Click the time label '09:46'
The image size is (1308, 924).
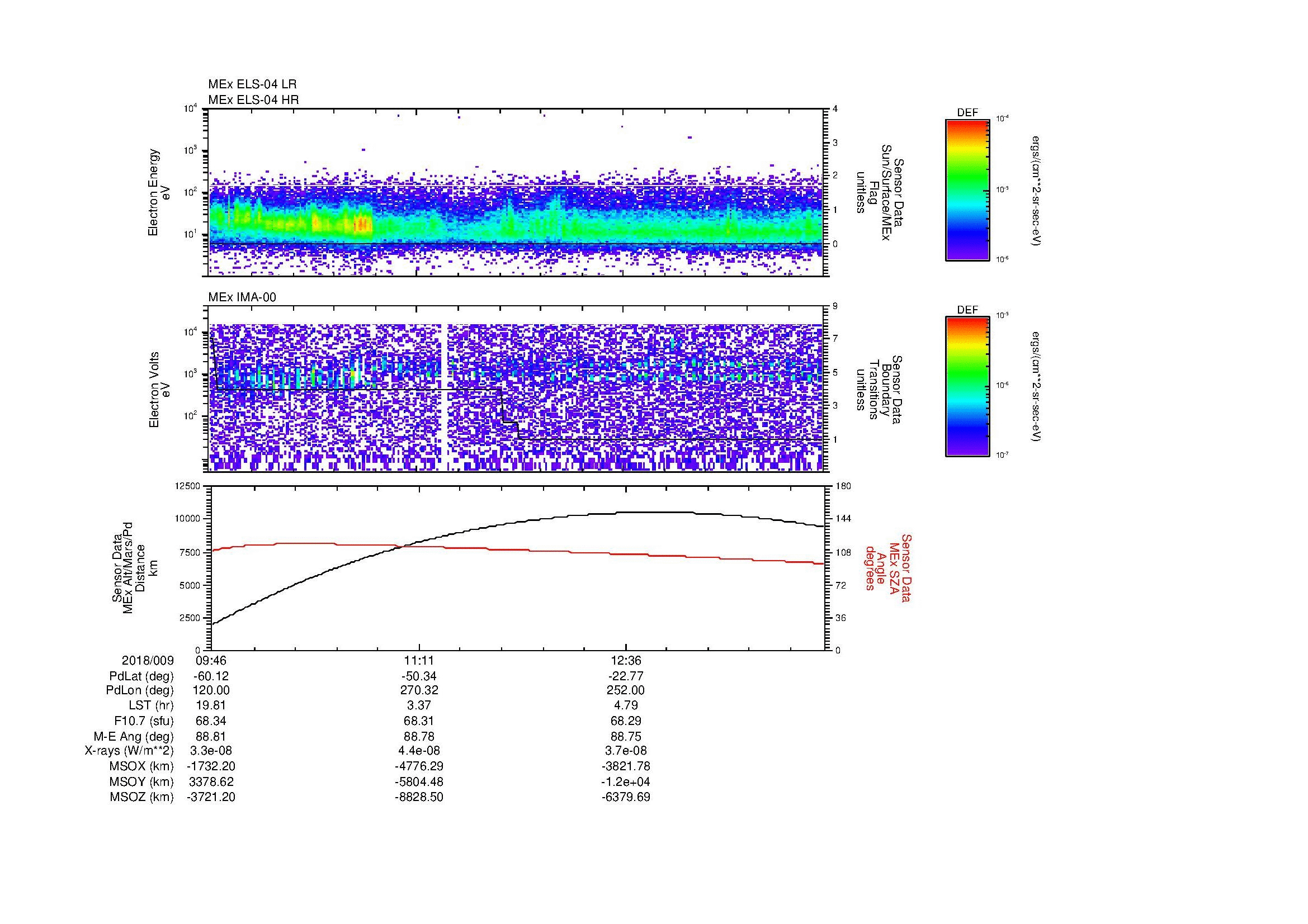pyautogui.click(x=211, y=660)
